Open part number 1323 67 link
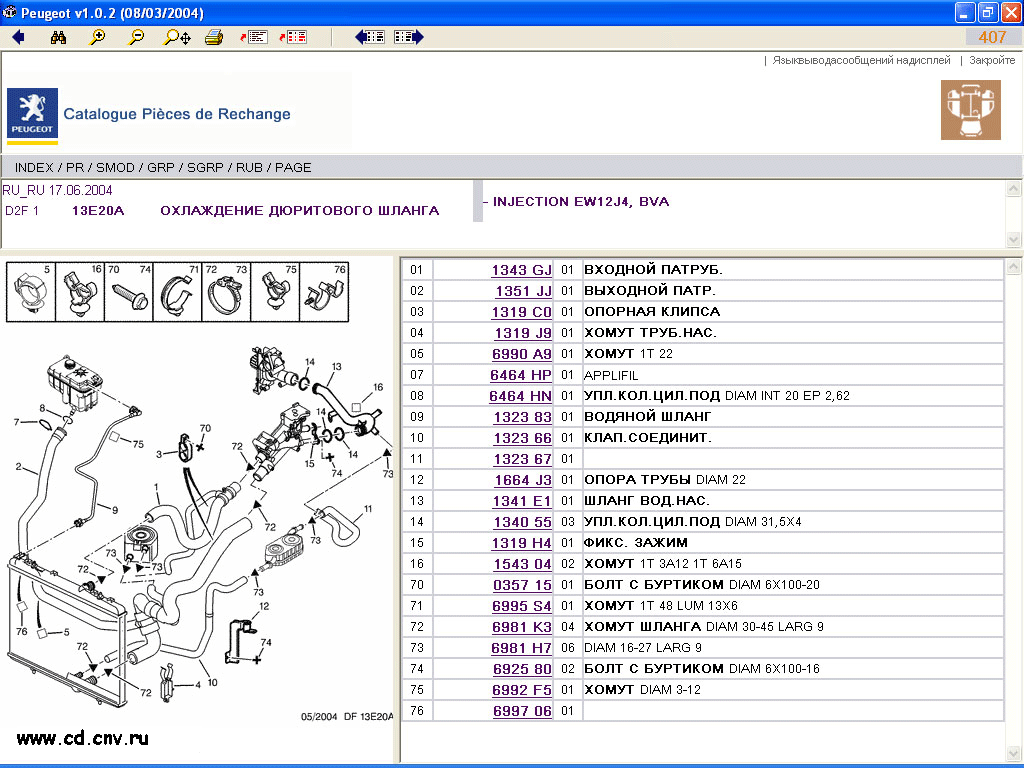Image resolution: width=1024 pixels, height=768 pixels. [x=522, y=459]
